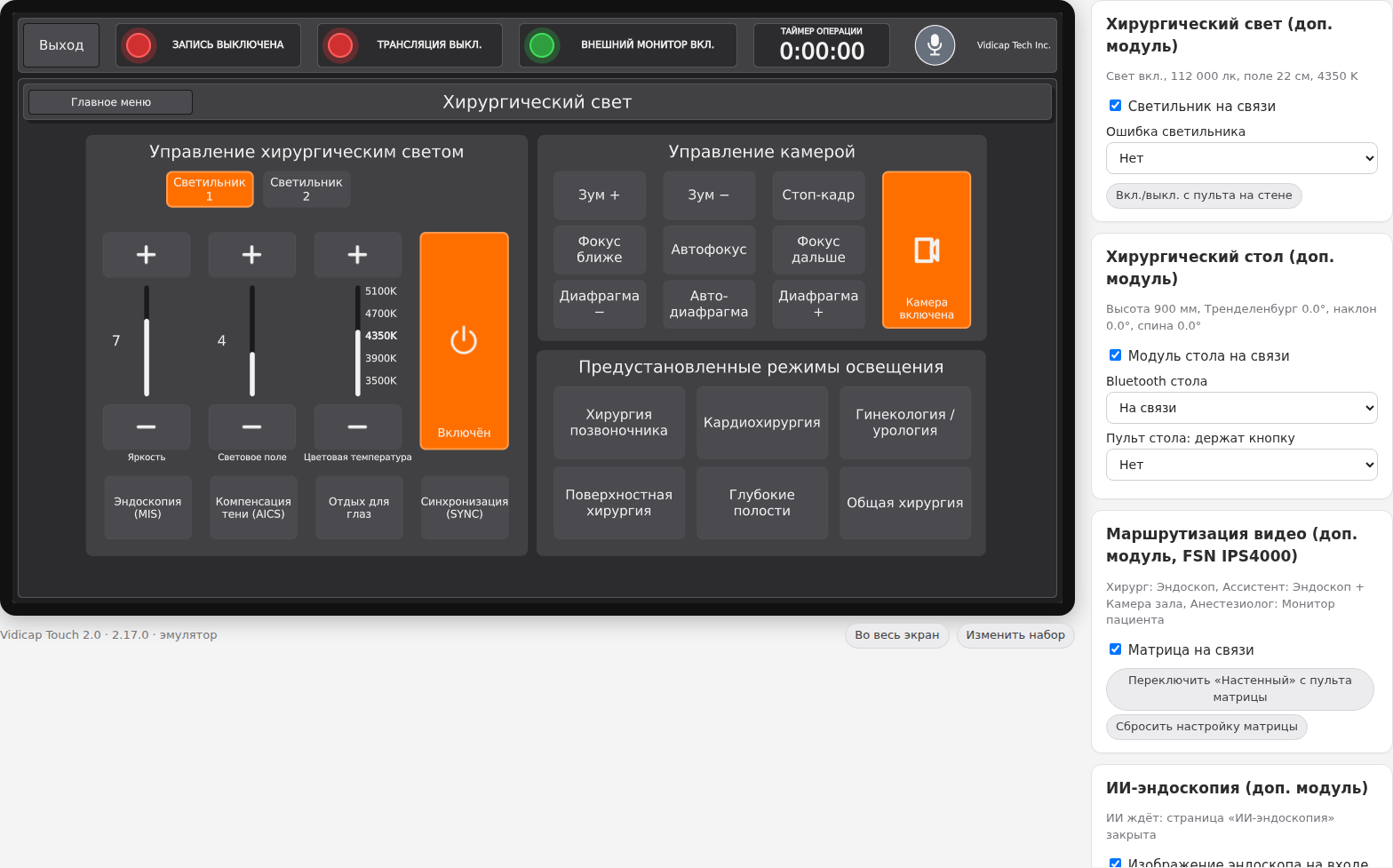Click the light field slider track
This screenshot has width=1393, height=868.
252,341
